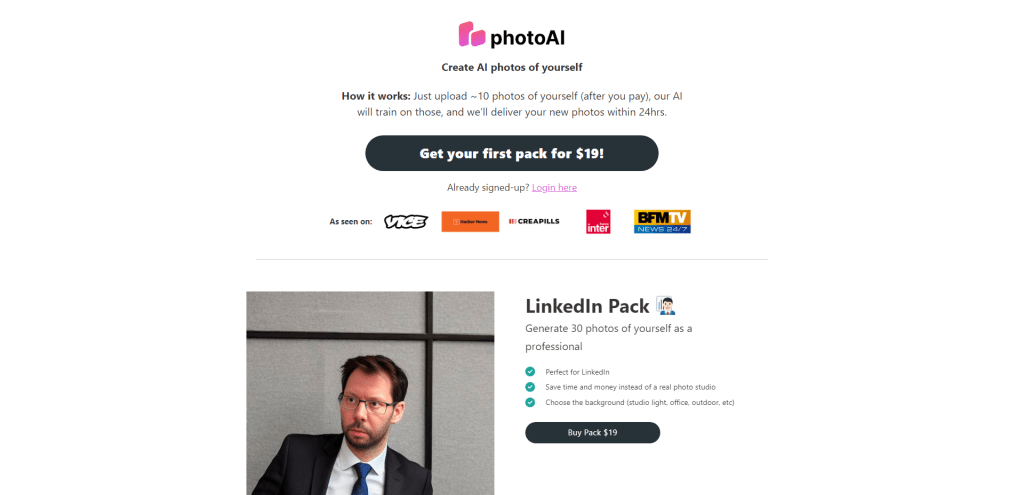
Task: Click the Creapills logo
Action: tap(534, 221)
